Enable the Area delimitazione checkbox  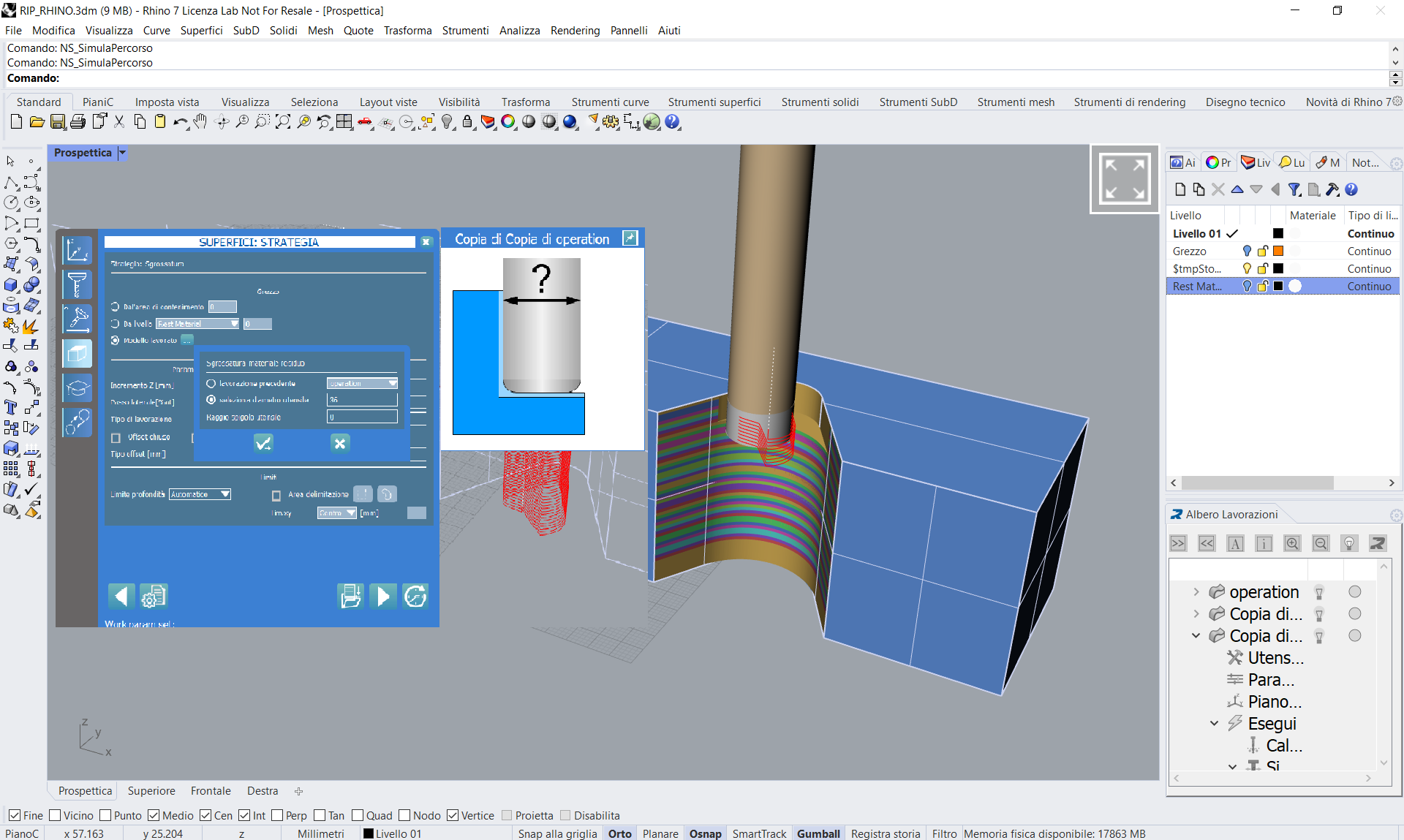[276, 495]
